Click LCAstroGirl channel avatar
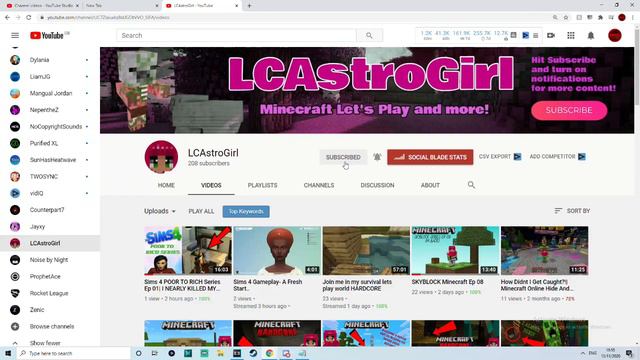 click(161, 157)
